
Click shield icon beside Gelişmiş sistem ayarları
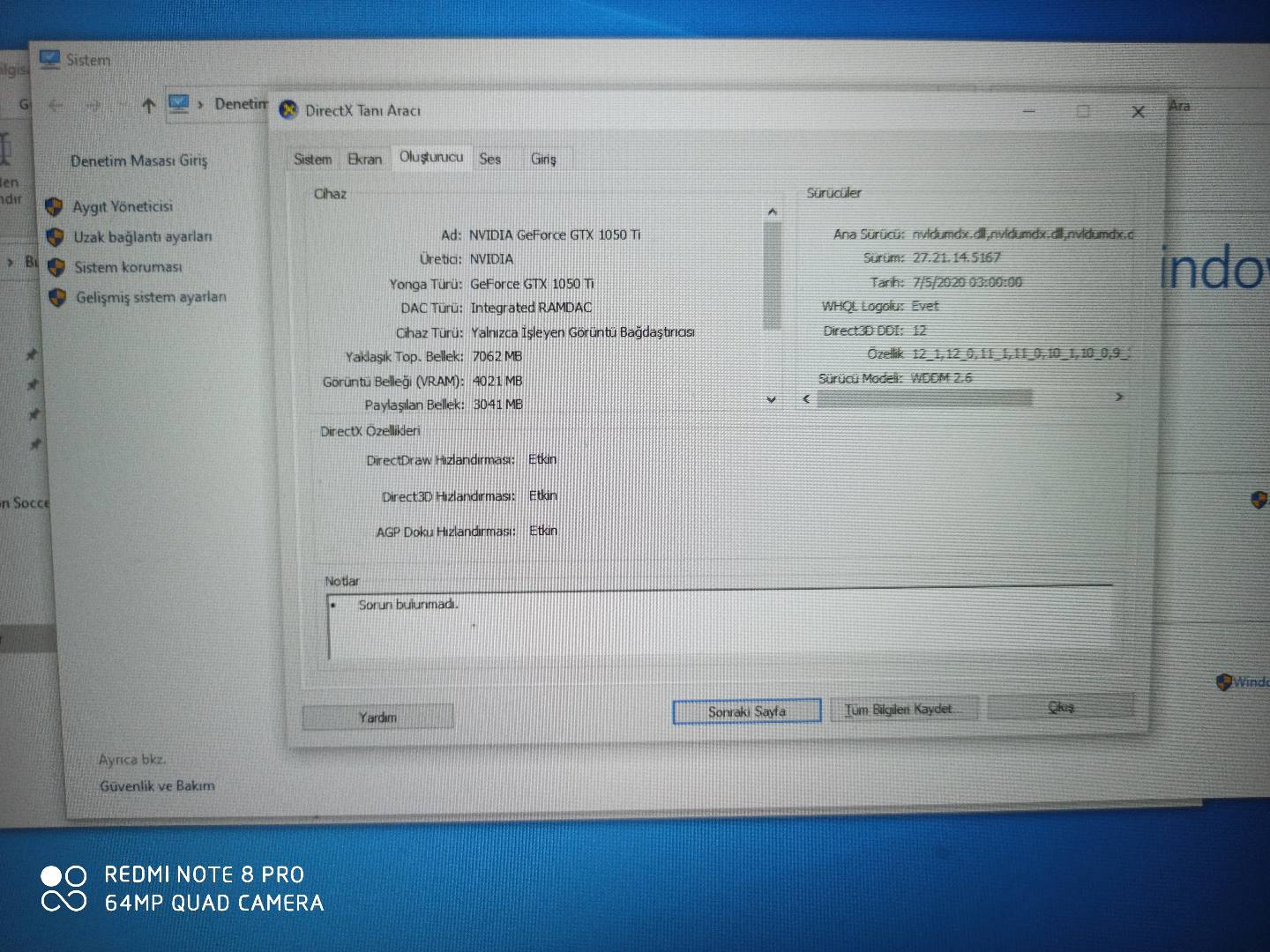coord(57,297)
